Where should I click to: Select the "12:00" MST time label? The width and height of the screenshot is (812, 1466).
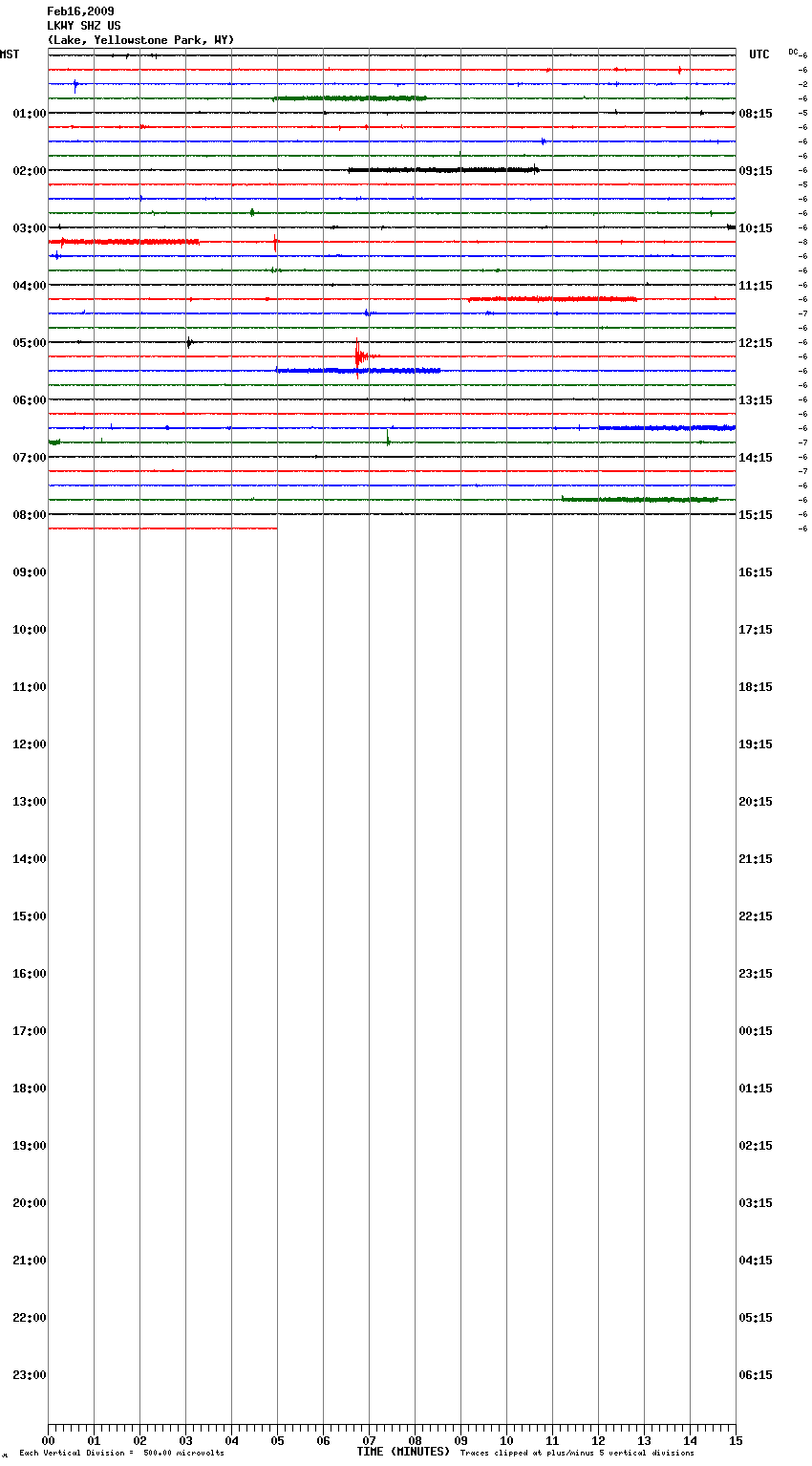(30, 744)
